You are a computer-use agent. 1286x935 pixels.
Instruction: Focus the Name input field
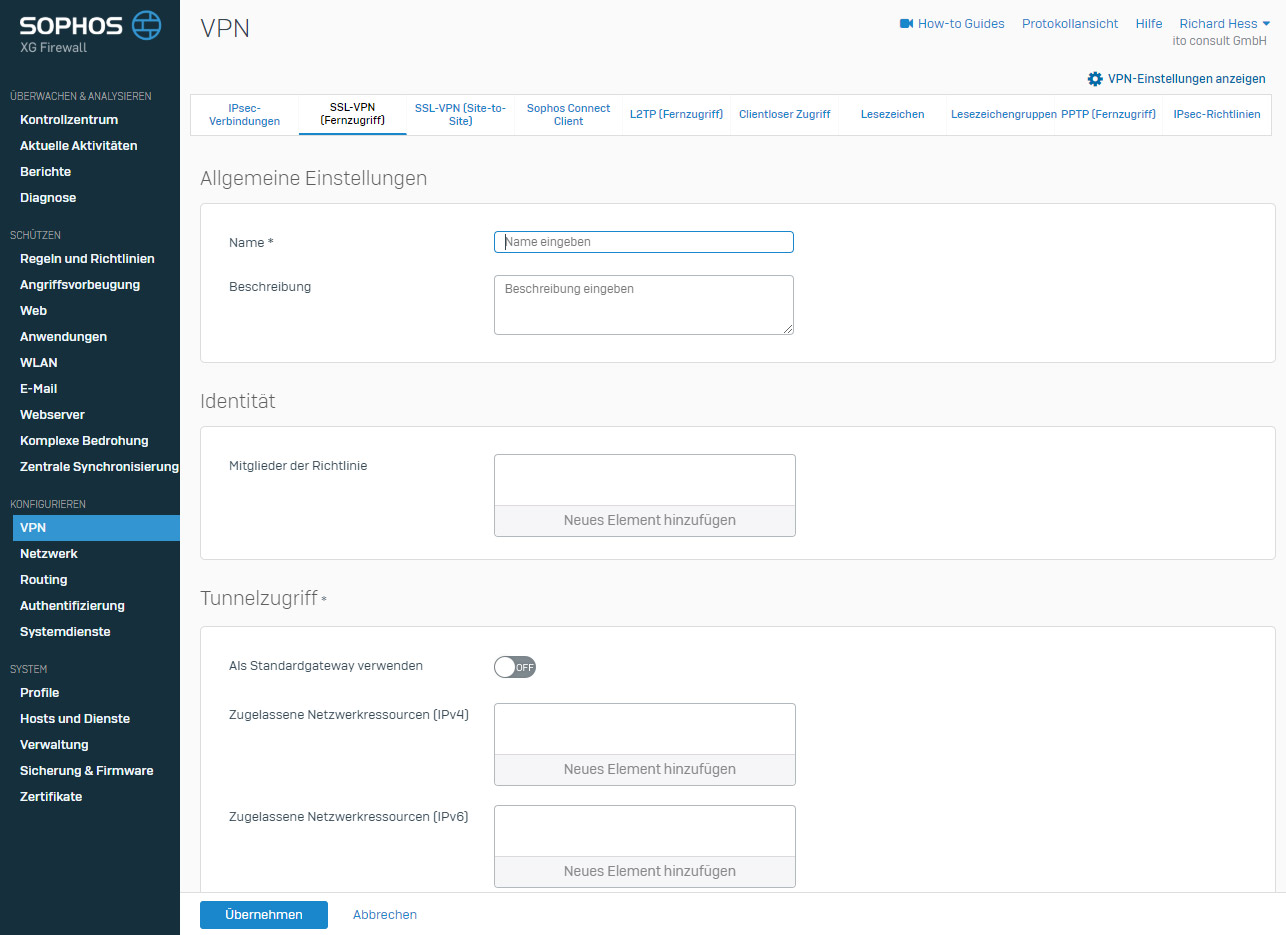pos(643,242)
